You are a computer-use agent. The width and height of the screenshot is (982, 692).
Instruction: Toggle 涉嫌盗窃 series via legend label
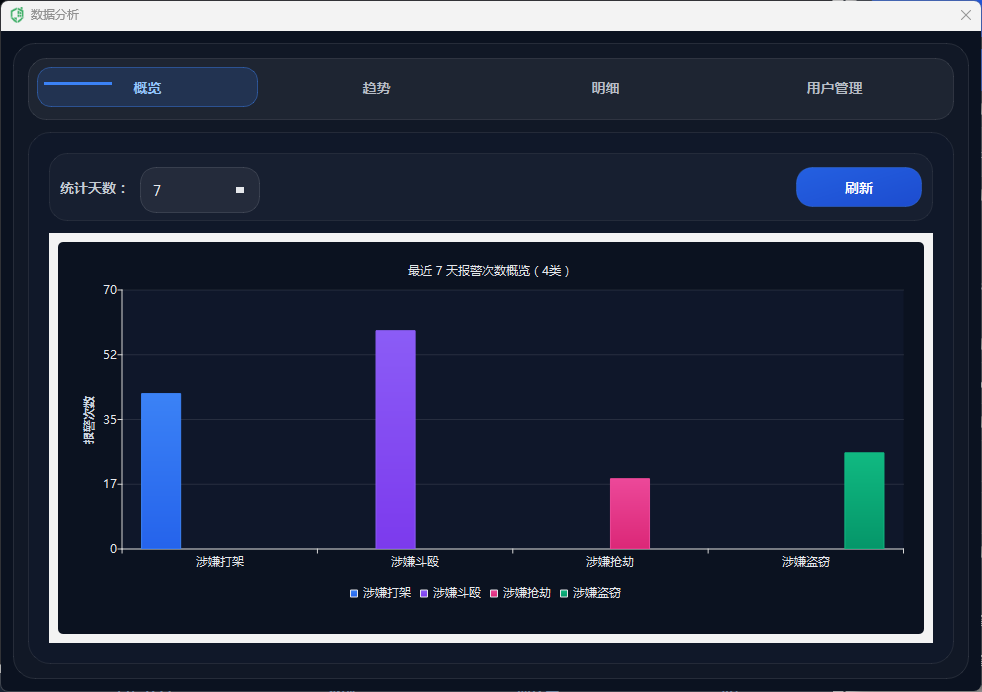coord(596,593)
